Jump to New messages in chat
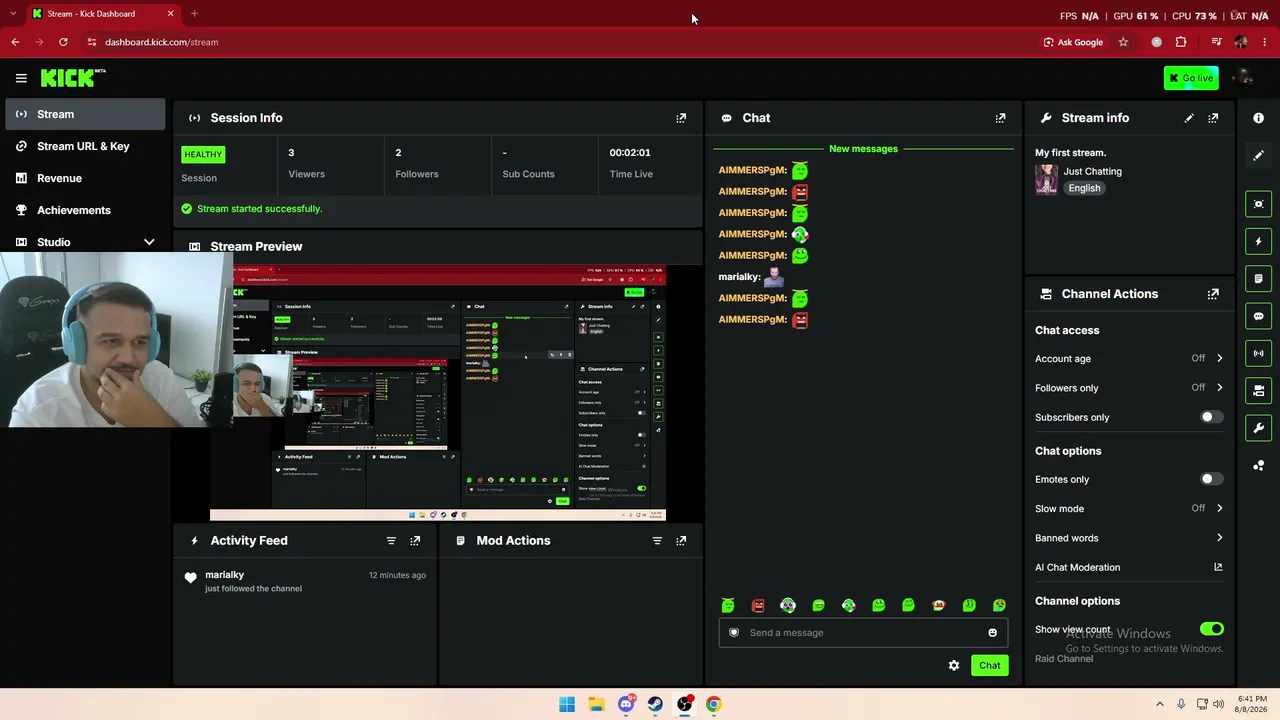This screenshot has width=1280, height=720. (x=863, y=149)
